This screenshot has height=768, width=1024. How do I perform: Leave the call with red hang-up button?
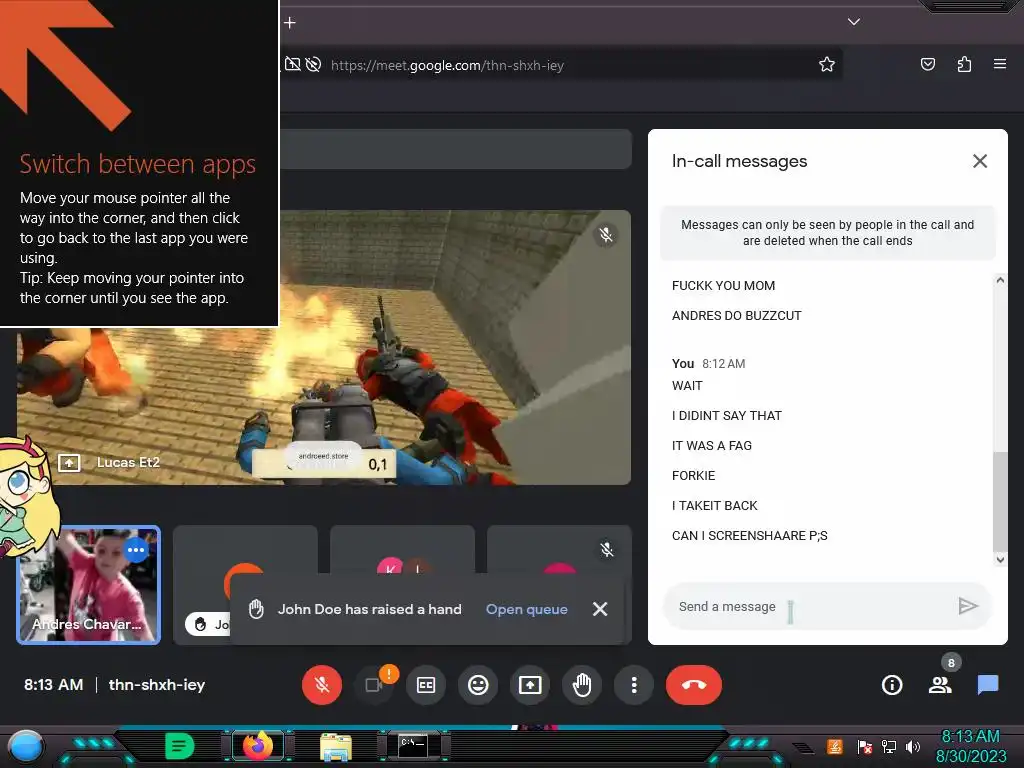694,685
